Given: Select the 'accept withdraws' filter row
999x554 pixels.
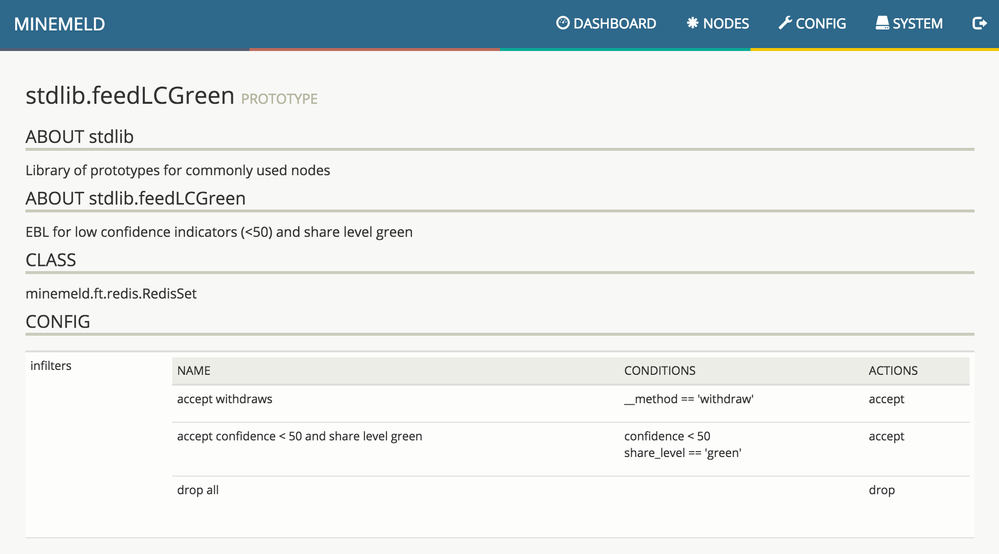Looking at the screenshot, I should tap(225, 399).
